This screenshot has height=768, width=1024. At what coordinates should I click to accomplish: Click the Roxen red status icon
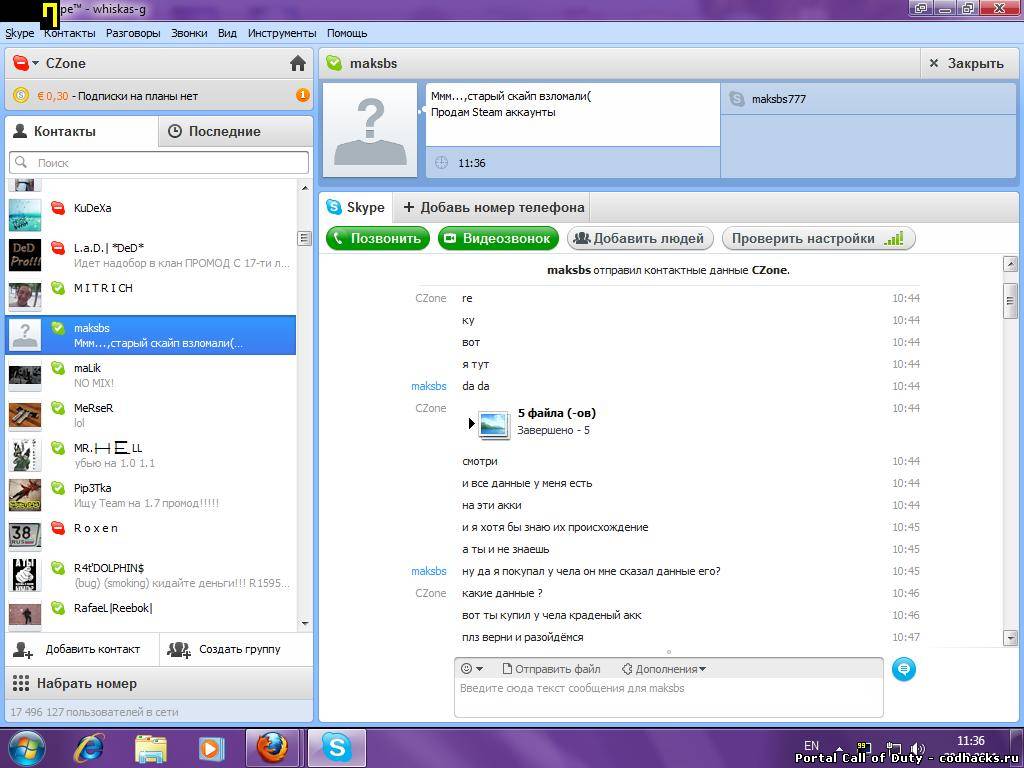pyautogui.click(x=58, y=528)
